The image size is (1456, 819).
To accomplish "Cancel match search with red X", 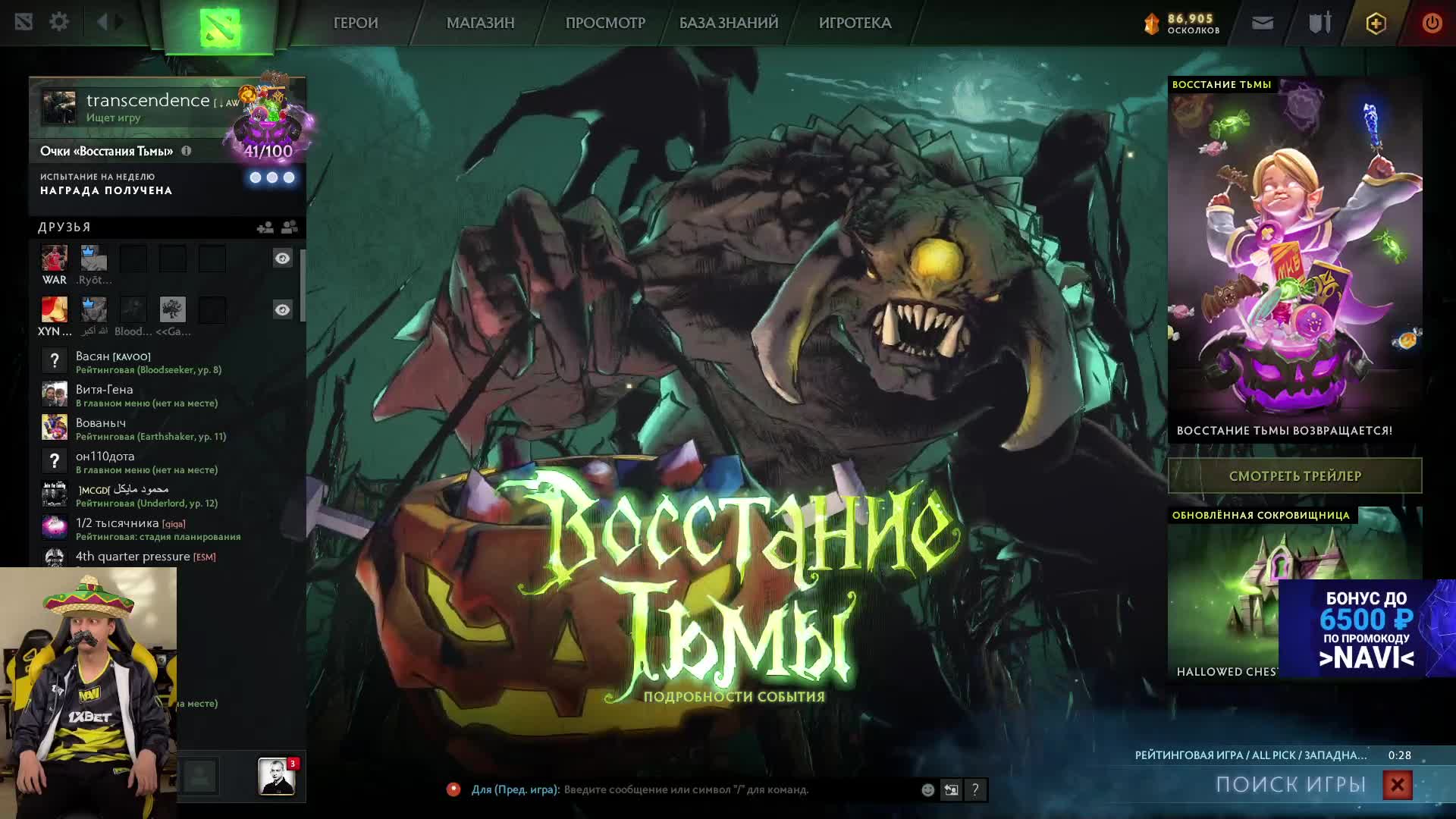I will coord(1397,785).
